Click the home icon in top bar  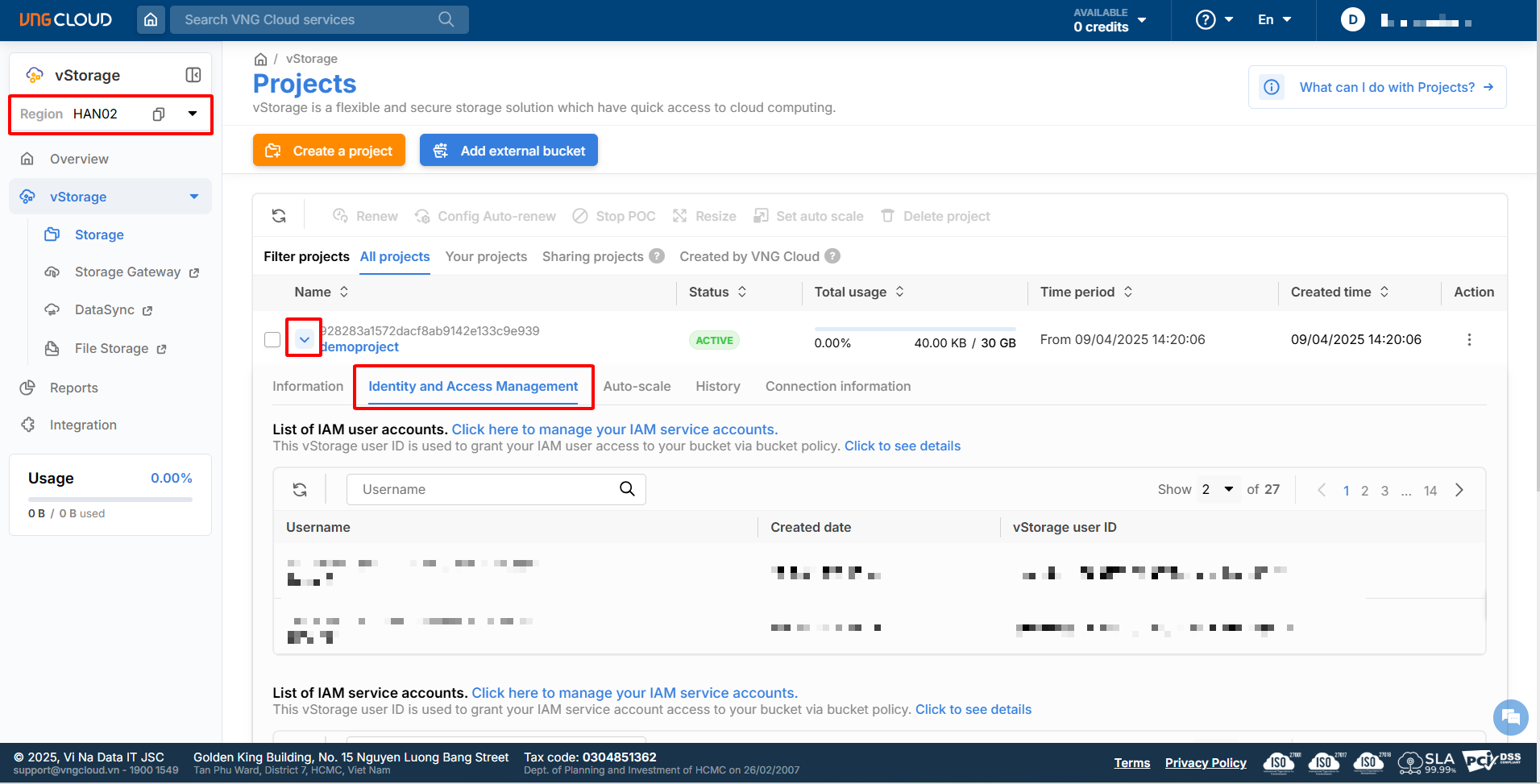(151, 19)
